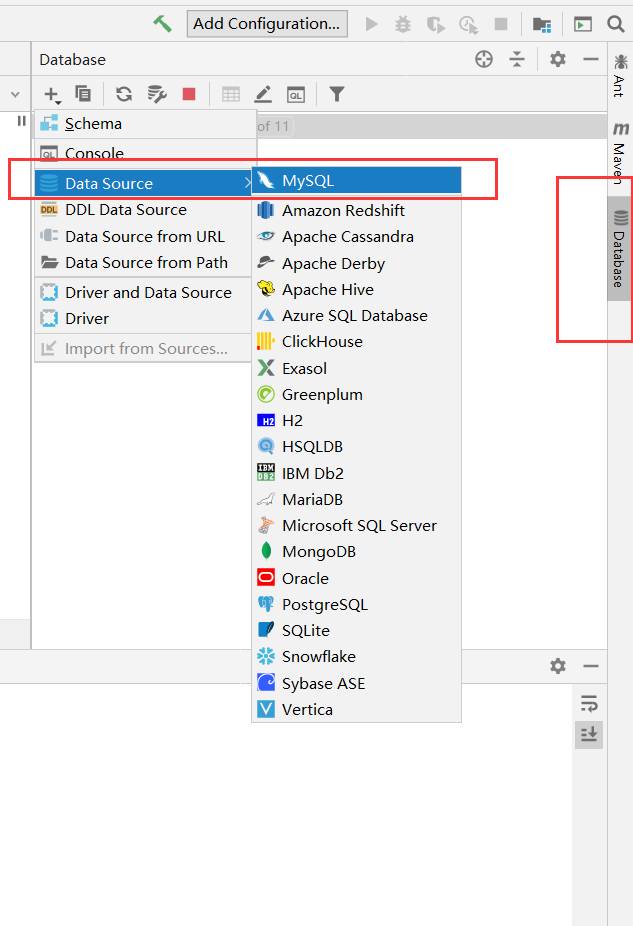Select Snowflake data source
This screenshot has width=633, height=926.
tap(357, 657)
